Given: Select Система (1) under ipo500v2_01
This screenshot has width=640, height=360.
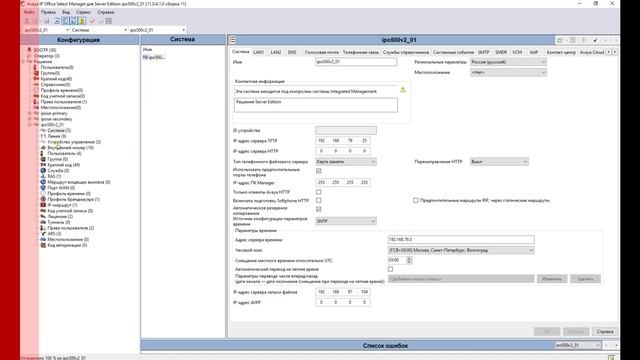Looking at the screenshot, I should (x=59, y=130).
